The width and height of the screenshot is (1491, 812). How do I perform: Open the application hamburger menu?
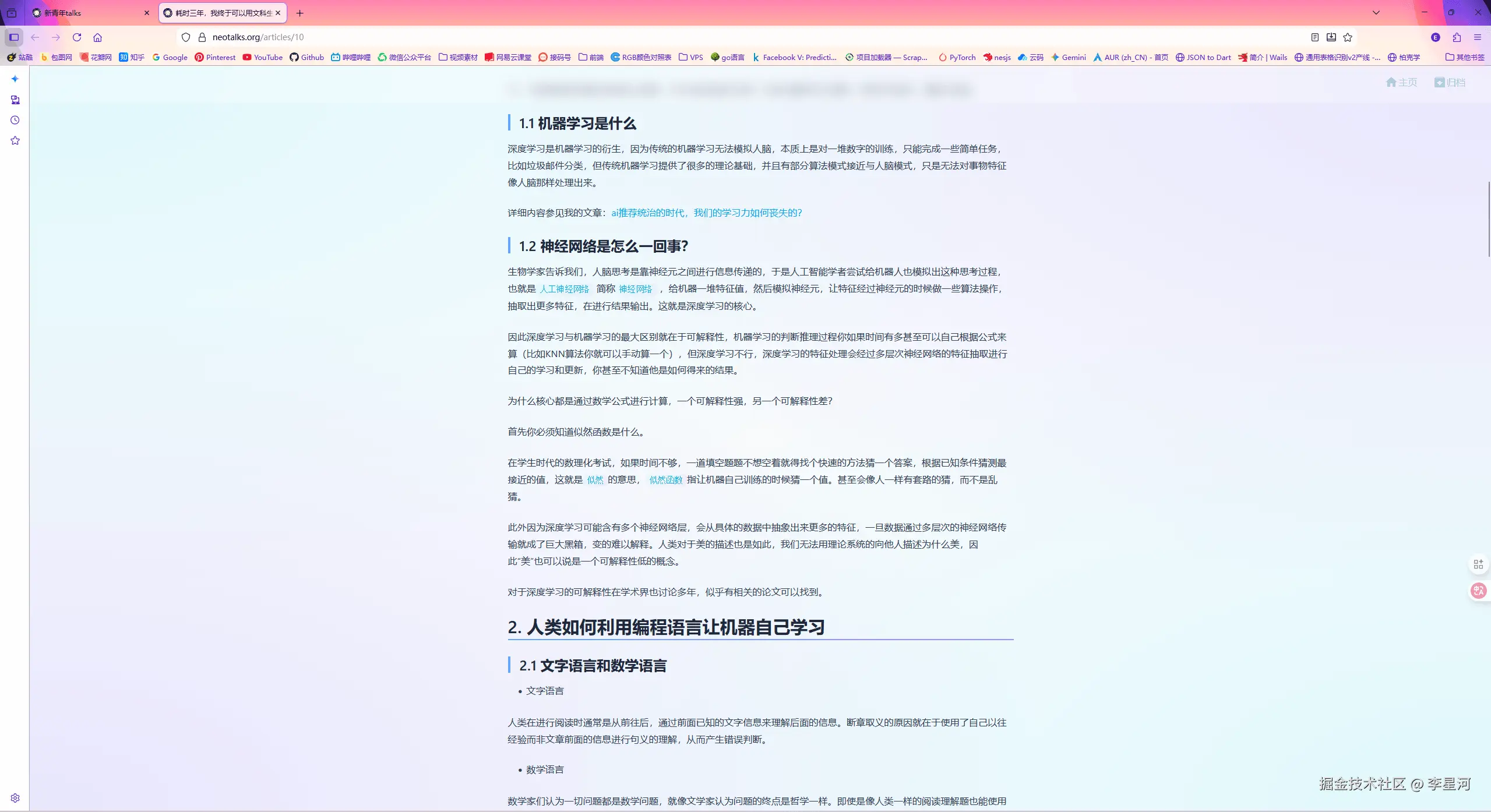[1478, 37]
